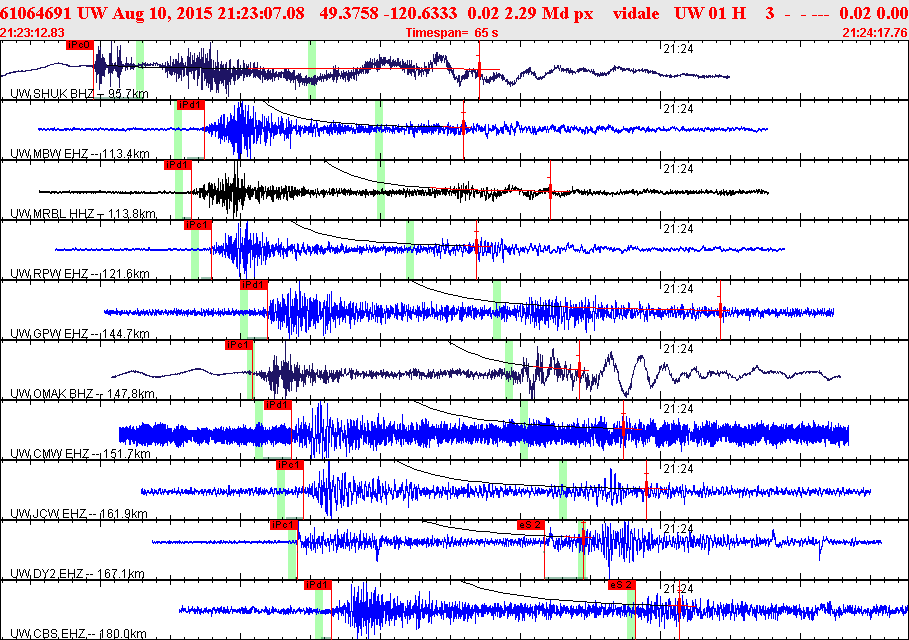Click the iPc1 pick flag on DY2 trace
909x640 pixels.
click(x=283, y=525)
